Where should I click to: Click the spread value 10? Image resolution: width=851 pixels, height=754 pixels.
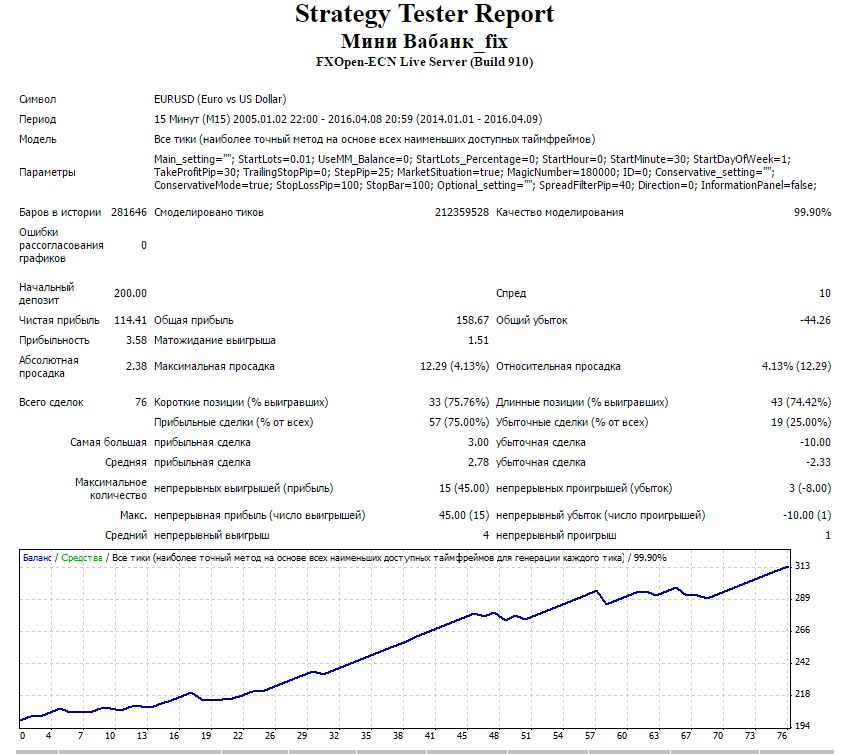(x=824, y=293)
